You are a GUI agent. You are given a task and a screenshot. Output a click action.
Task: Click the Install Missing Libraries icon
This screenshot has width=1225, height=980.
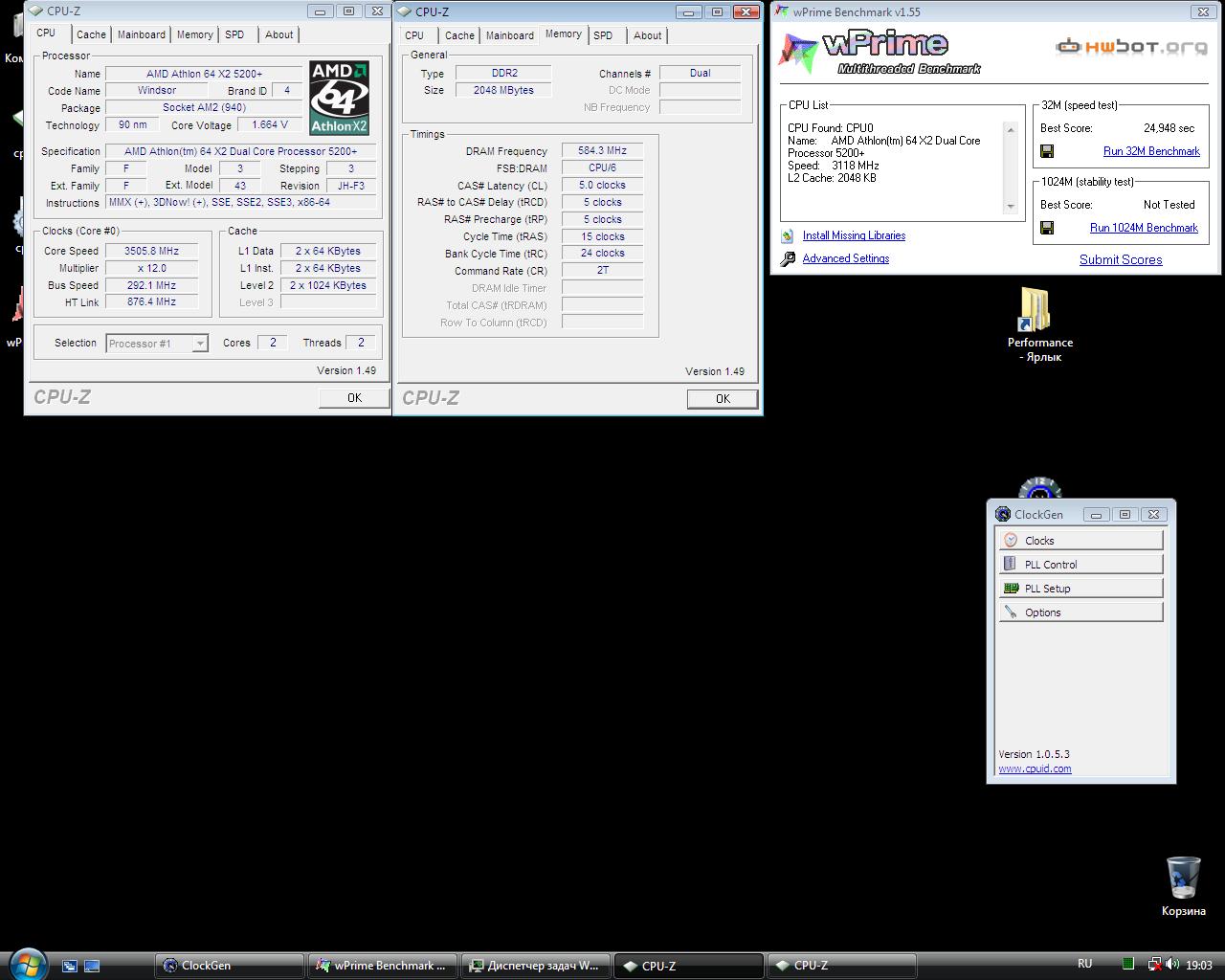[x=788, y=235]
